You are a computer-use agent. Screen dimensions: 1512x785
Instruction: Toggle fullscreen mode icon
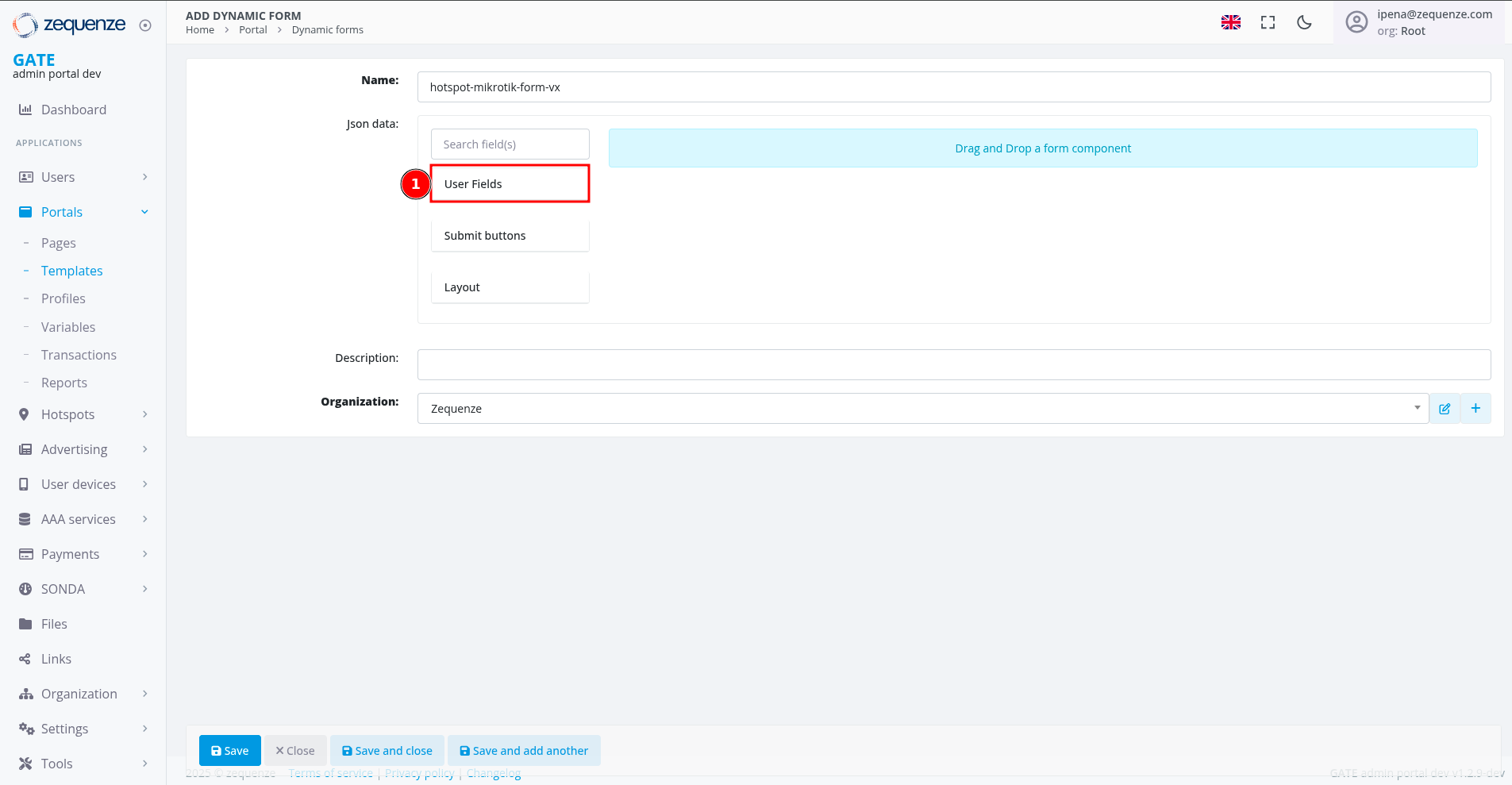[1268, 22]
